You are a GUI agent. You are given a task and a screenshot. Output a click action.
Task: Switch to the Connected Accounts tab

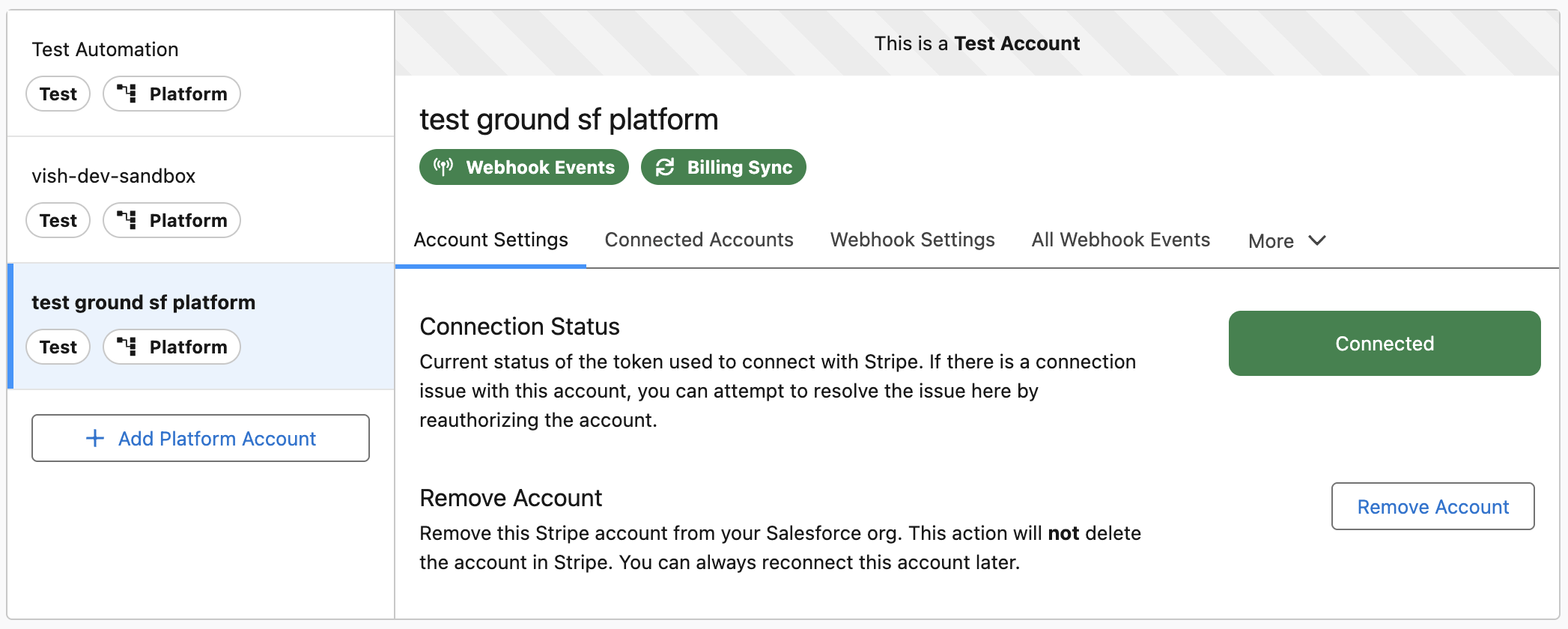699,240
